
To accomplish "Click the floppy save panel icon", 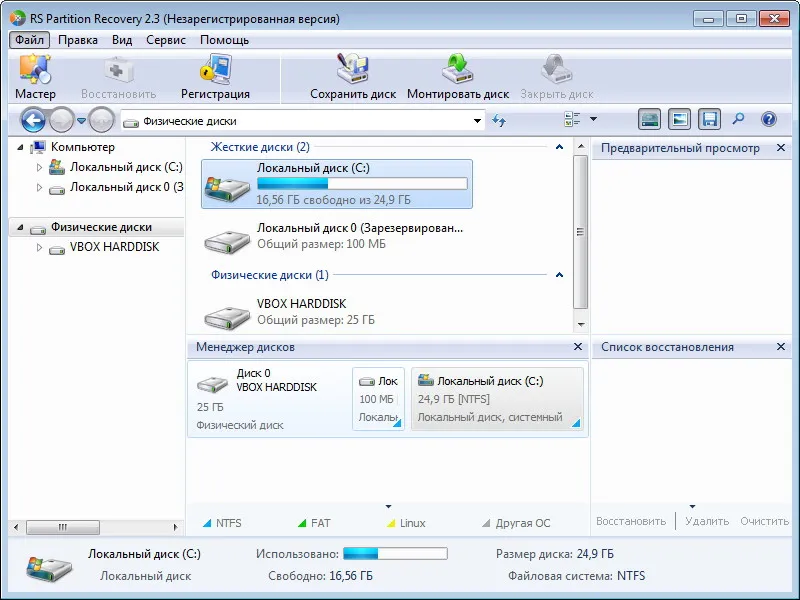I will click(x=709, y=119).
